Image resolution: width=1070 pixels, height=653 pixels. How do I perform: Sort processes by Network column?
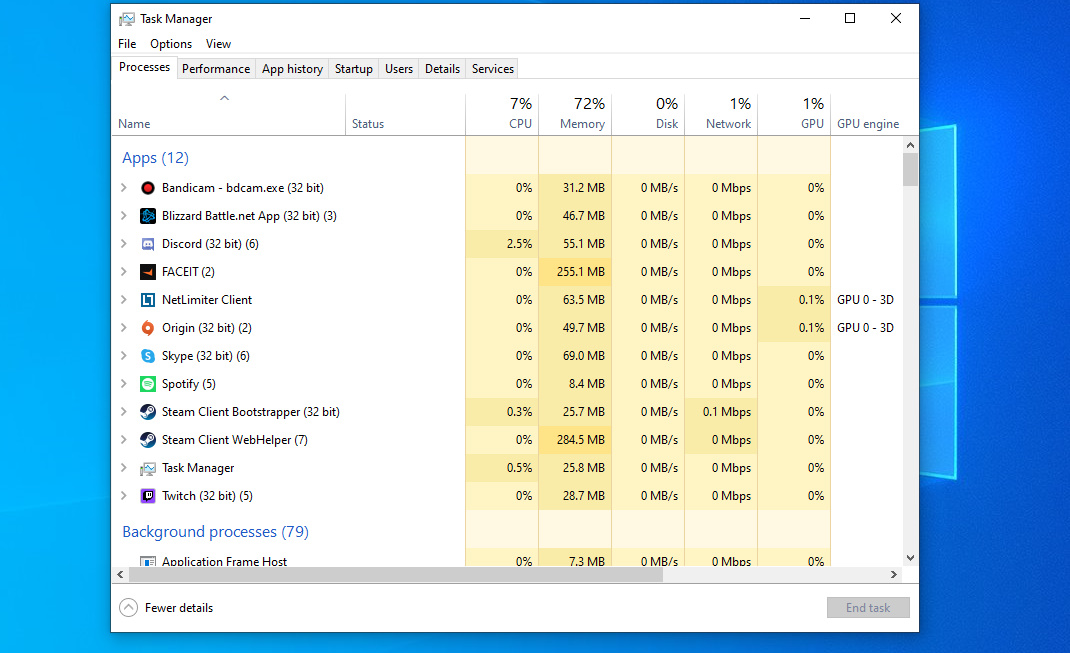pos(721,114)
